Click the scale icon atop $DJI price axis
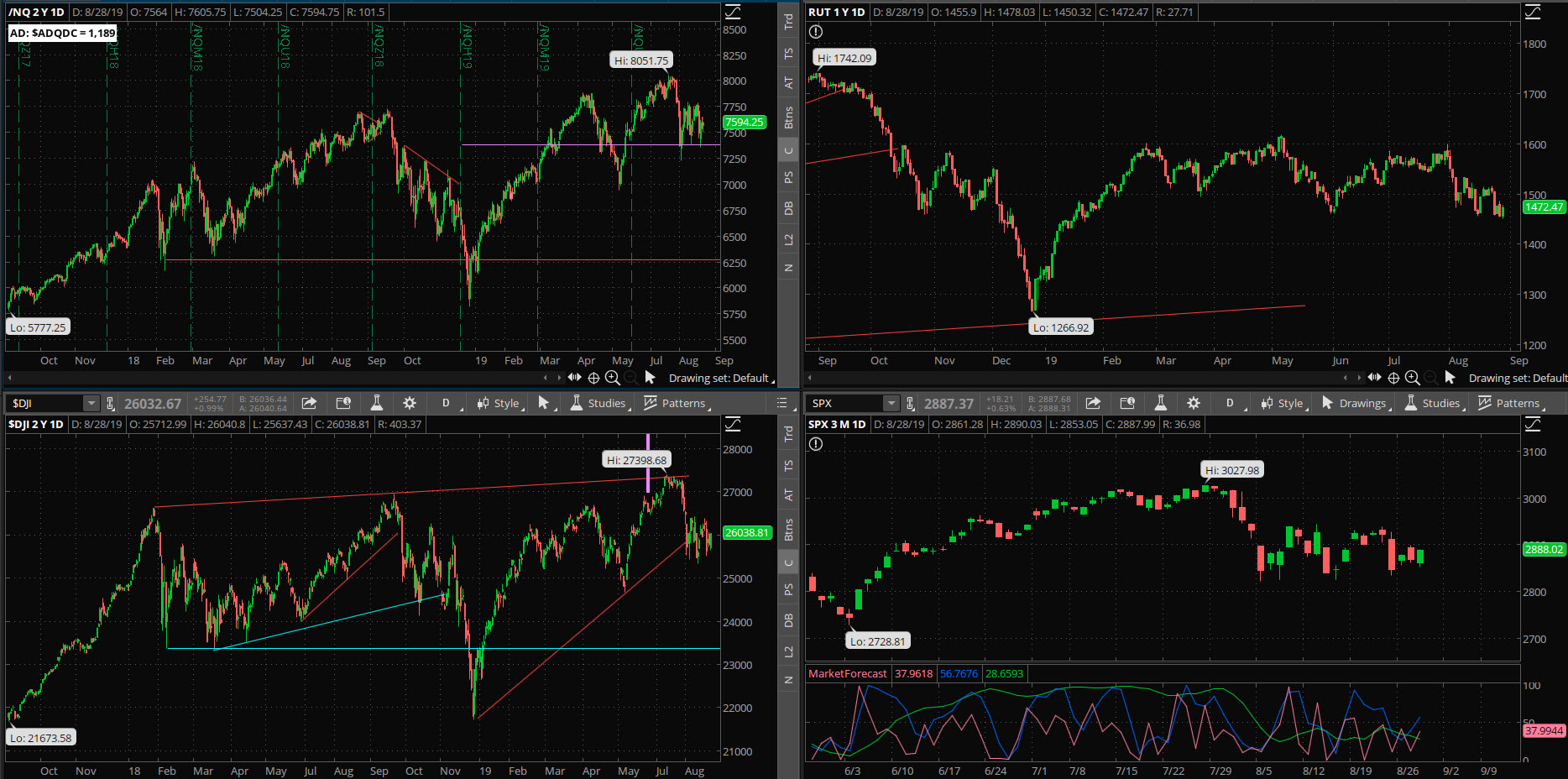The image size is (1568, 779). pos(733,424)
